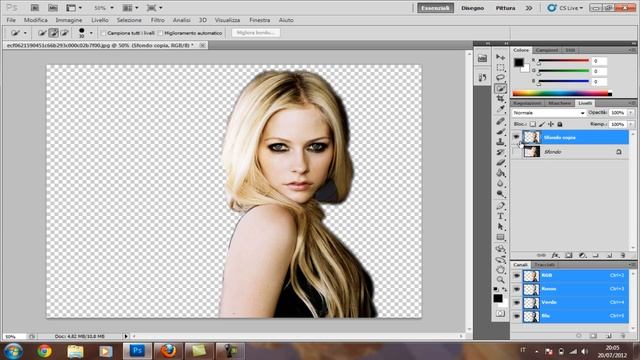Open Riemp. fill slider arrow
Image resolution: width=640 pixels, height=360 pixels.
(631, 124)
